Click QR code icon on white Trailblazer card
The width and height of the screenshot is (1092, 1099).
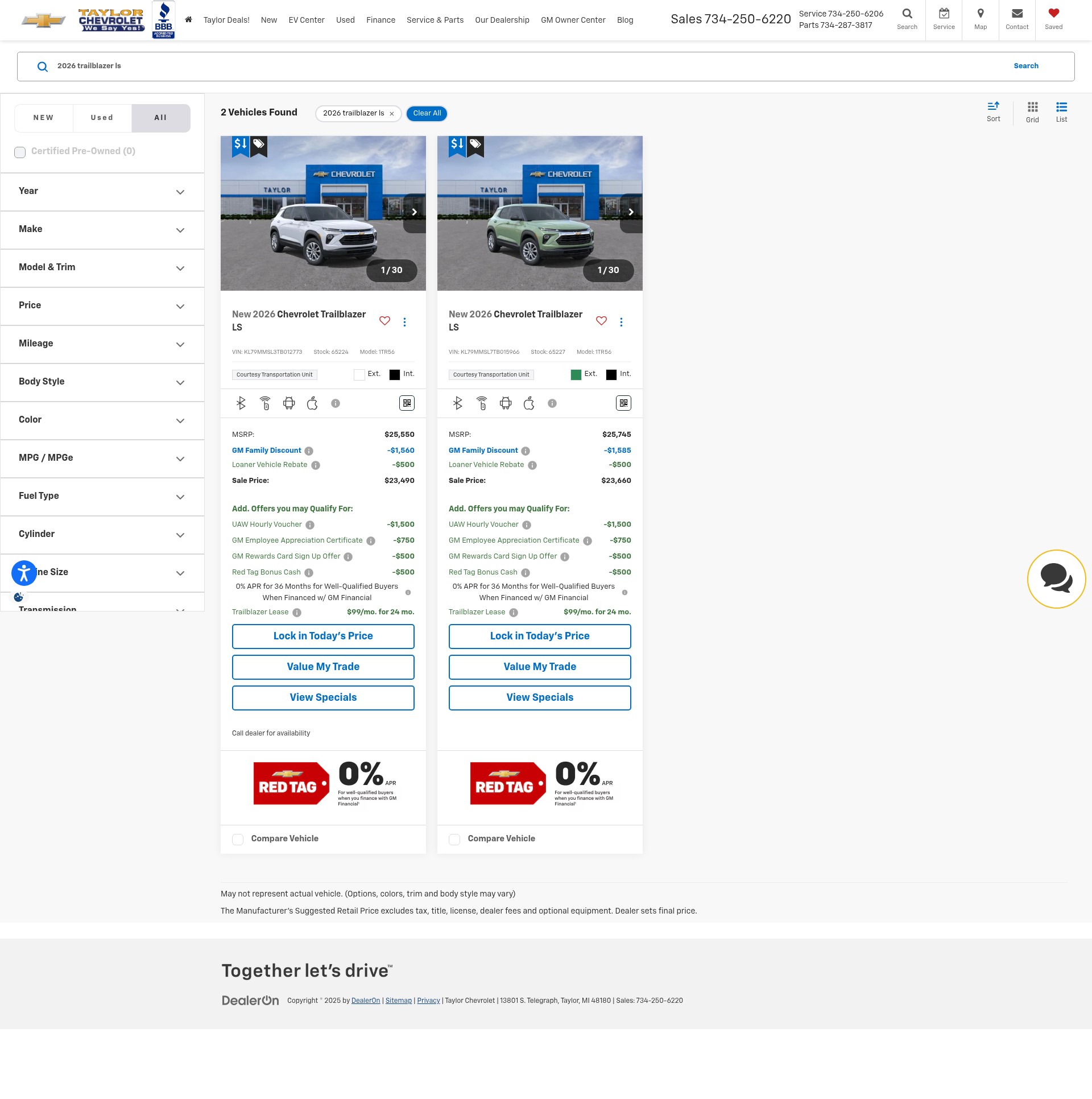pyautogui.click(x=407, y=403)
